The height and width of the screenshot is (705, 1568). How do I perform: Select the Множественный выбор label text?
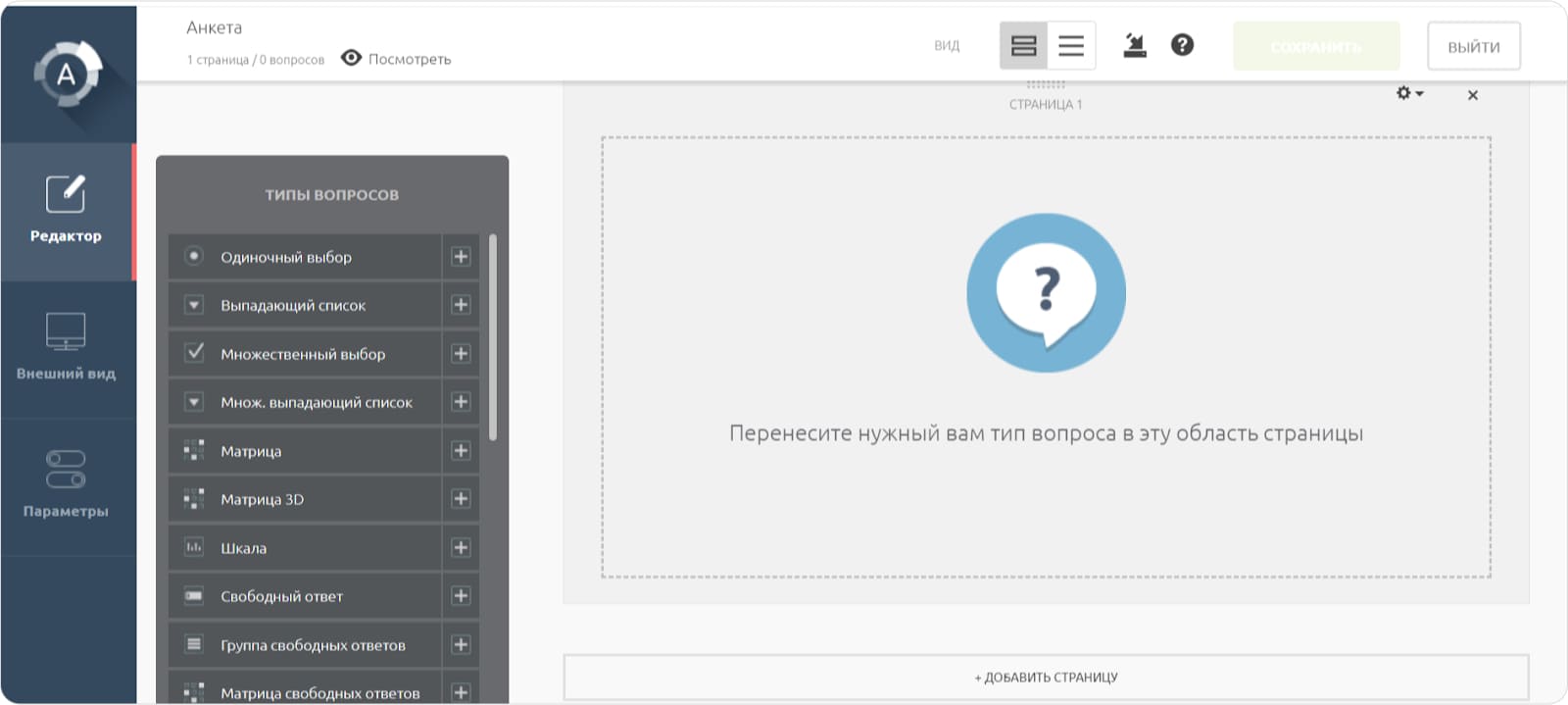pyautogui.click(x=303, y=354)
